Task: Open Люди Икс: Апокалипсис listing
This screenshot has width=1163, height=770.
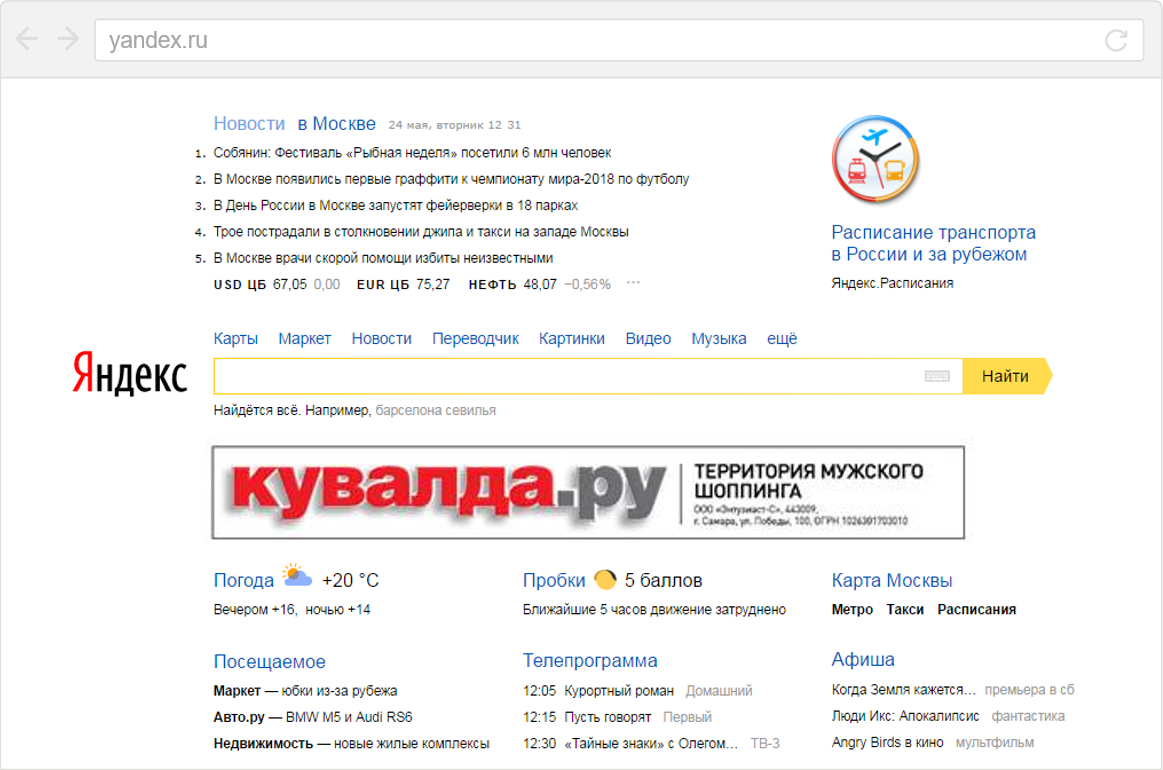Action: click(x=906, y=716)
